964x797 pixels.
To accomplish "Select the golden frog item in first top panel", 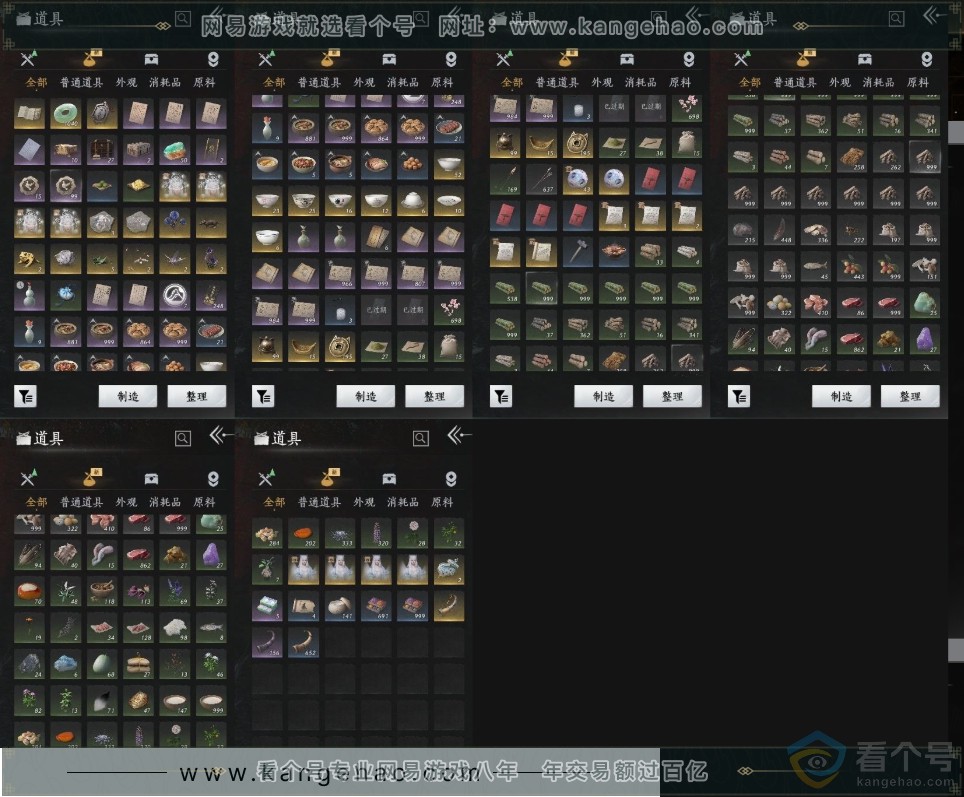I will pyautogui.click(x=29, y=260).
